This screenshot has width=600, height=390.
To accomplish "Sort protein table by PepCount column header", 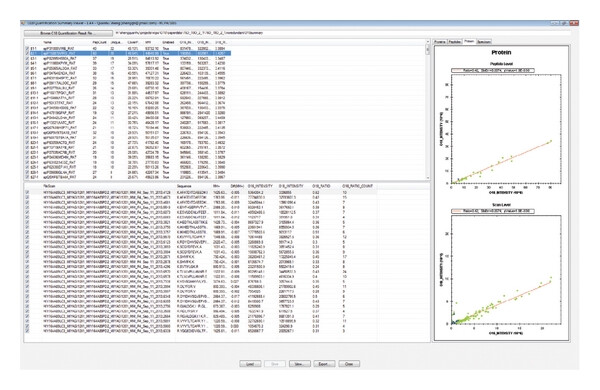I will tap(99, 42).
